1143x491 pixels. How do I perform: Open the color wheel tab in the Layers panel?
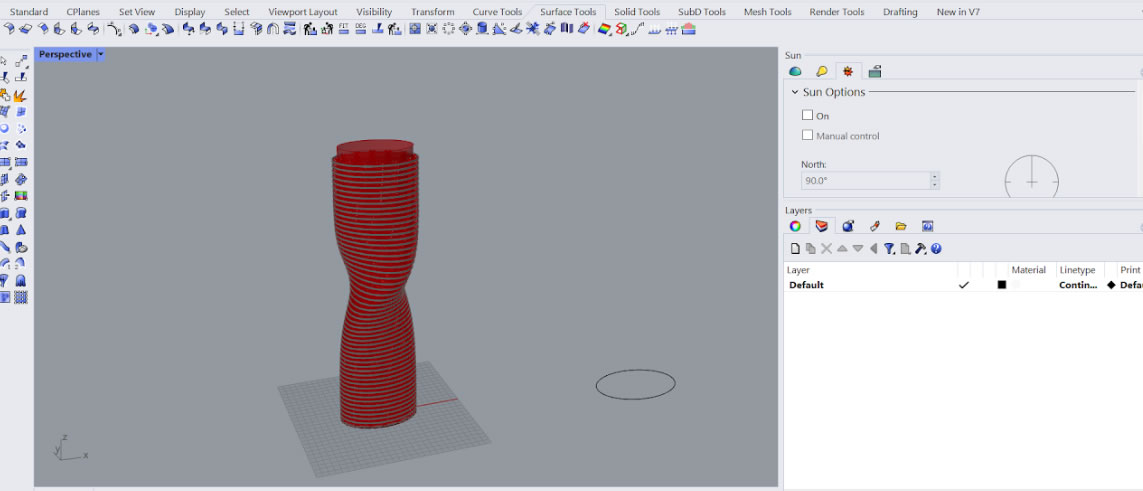(795, 226)
